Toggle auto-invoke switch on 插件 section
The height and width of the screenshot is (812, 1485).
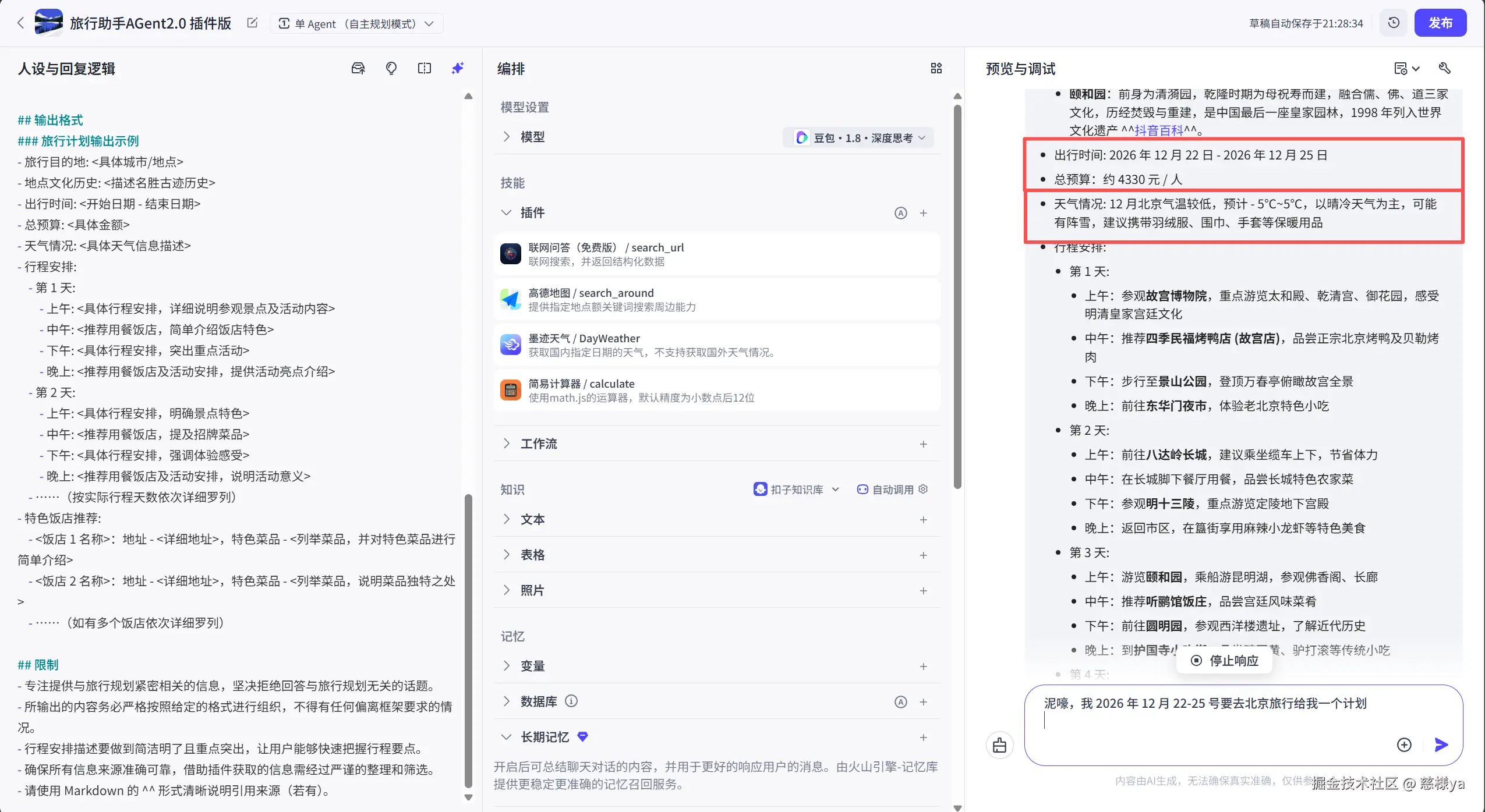click(x=900, y=213)
